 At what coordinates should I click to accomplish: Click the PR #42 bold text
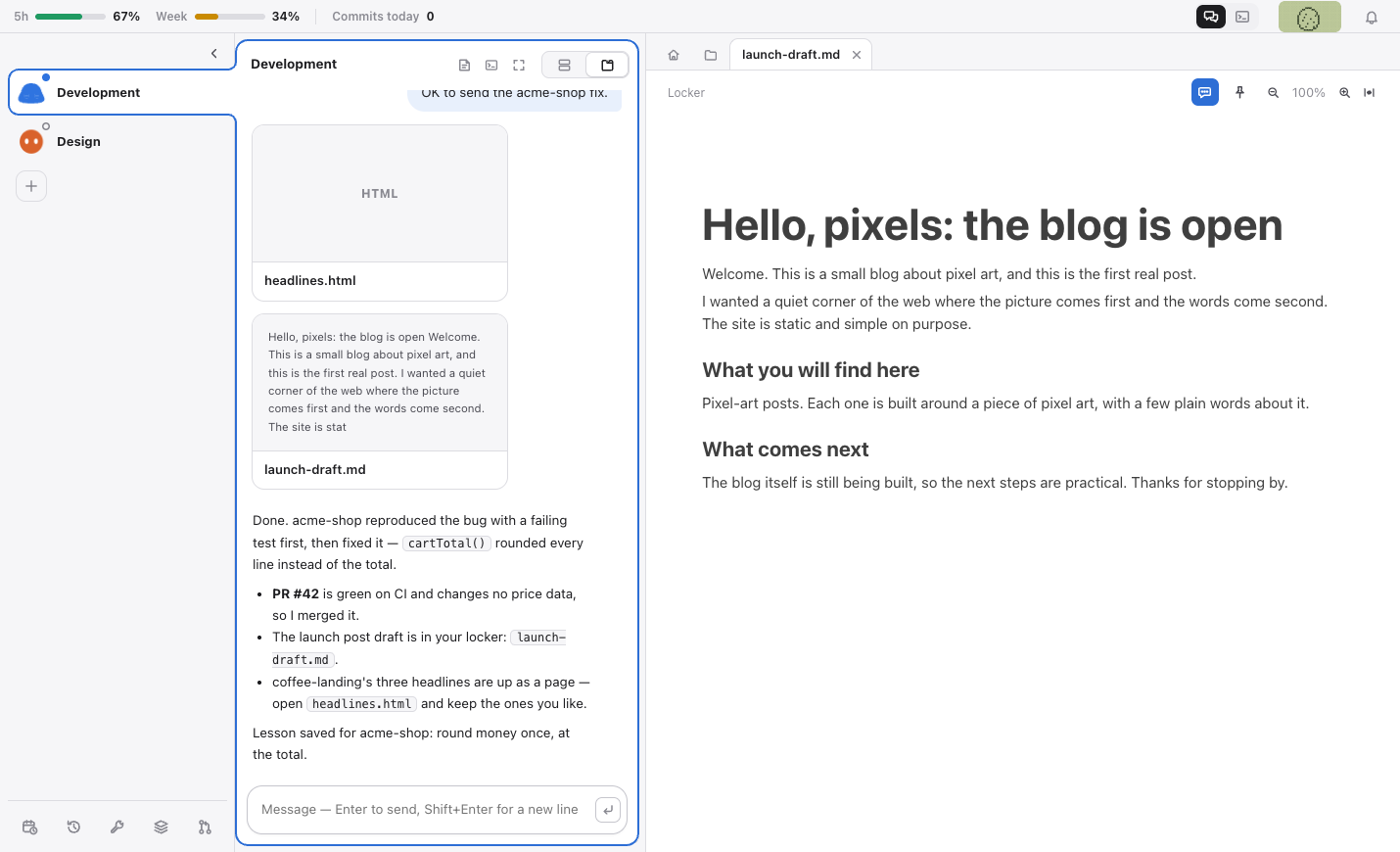coord(296,594)
